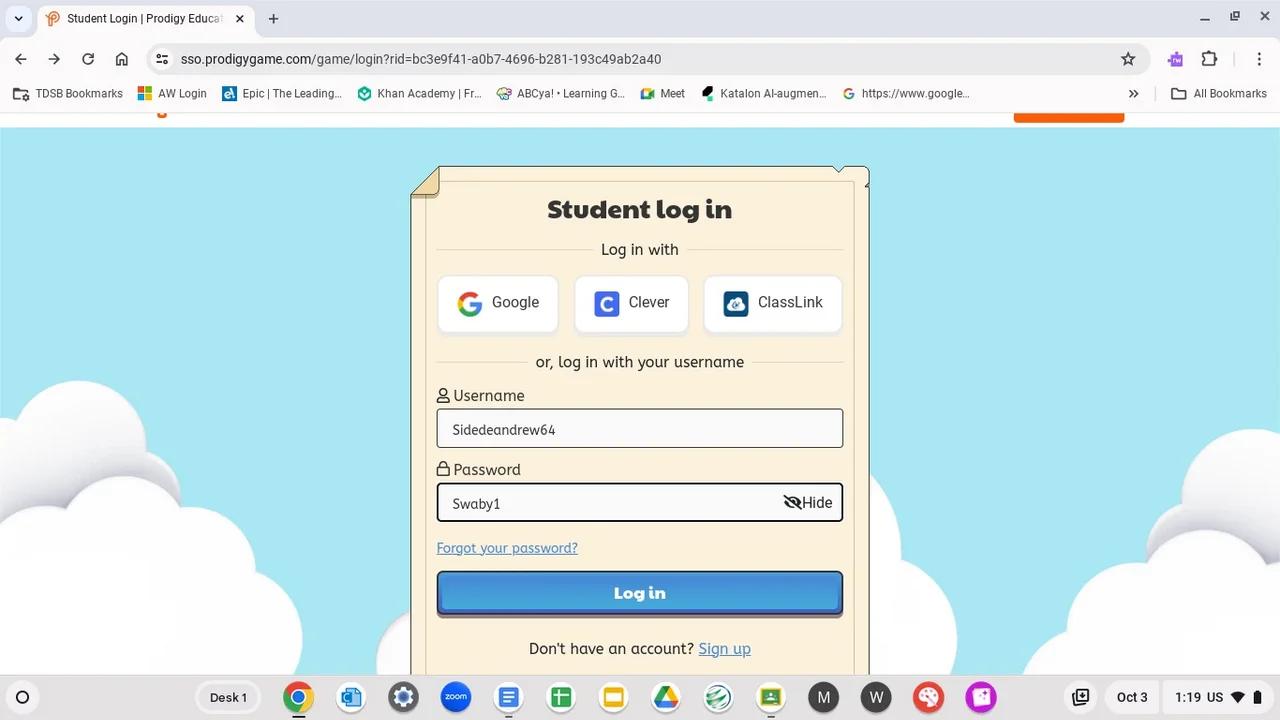
Task: Focus the Username input field
Action: [640, 428]
